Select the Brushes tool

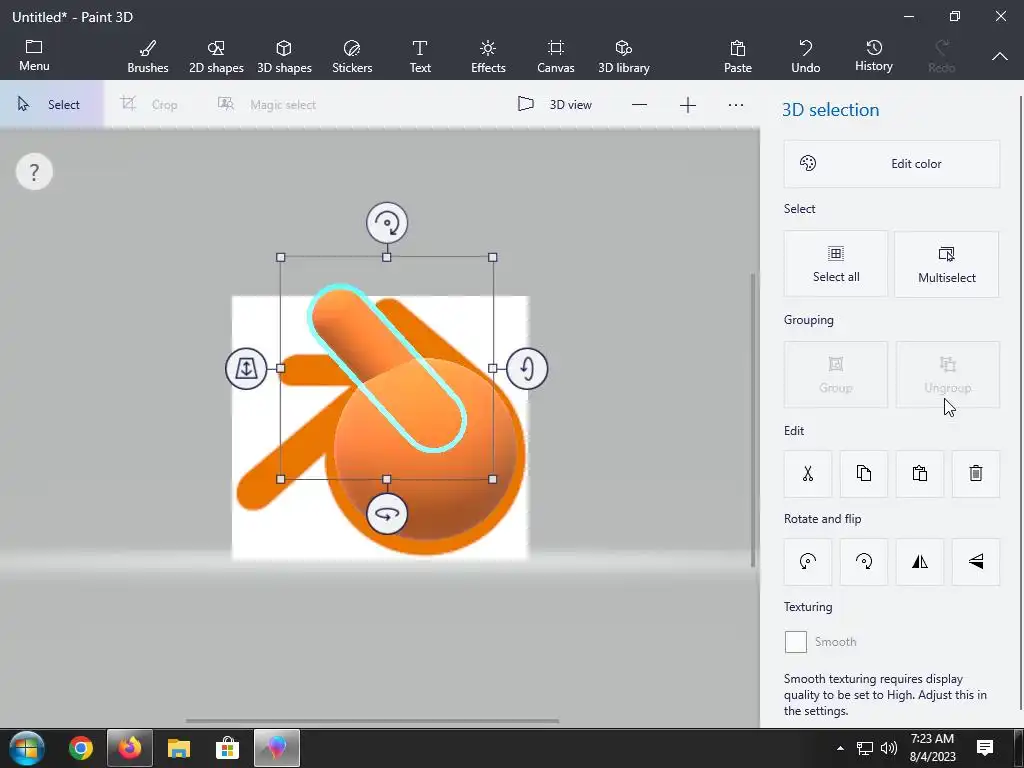(148, 56)
